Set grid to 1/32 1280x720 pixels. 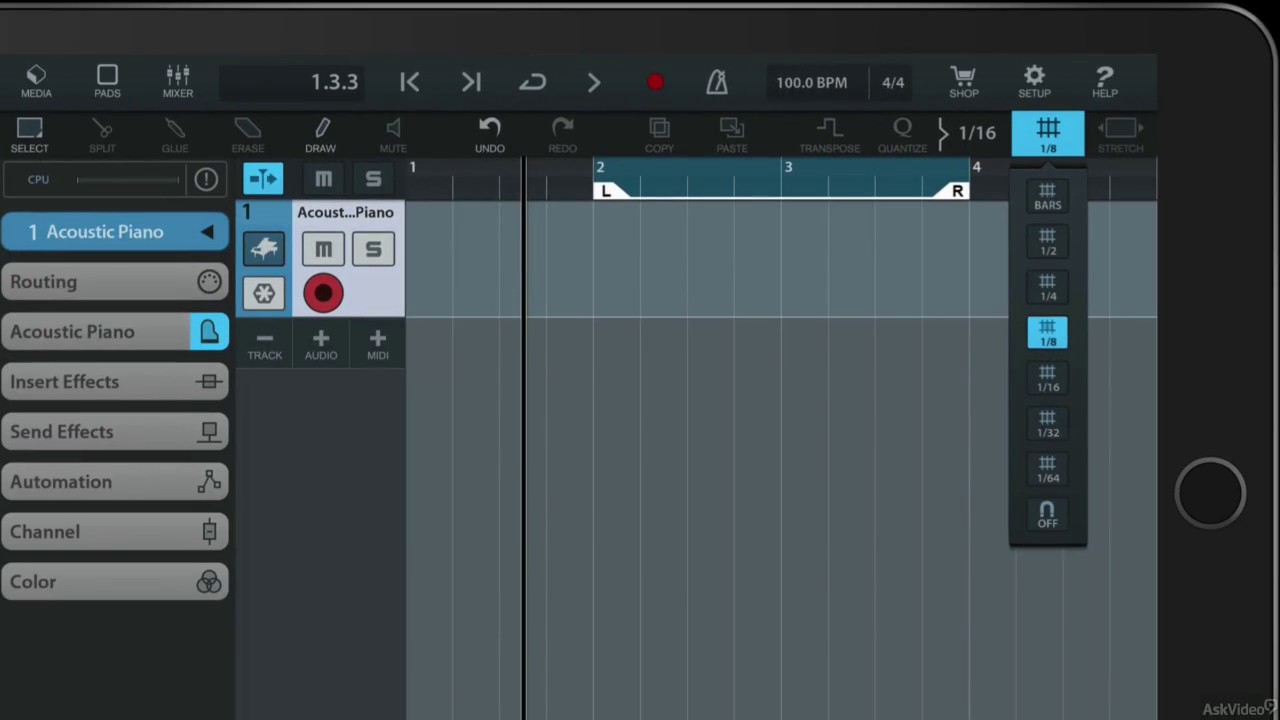(x=1048, y=424)
